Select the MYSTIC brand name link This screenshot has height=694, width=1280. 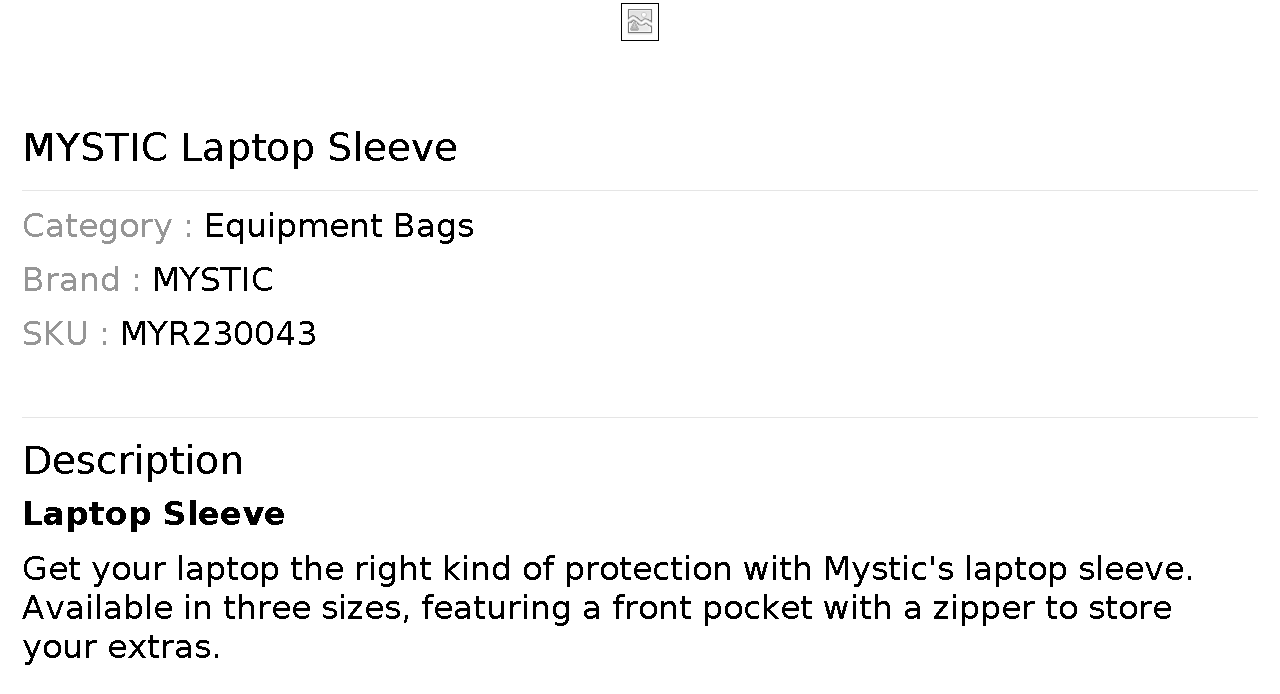[x=212, y=280]
